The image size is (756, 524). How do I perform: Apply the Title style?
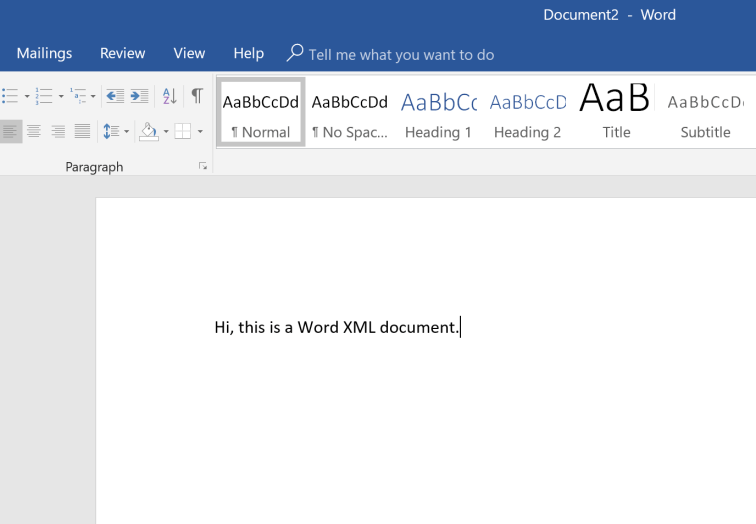pos(616,112)
